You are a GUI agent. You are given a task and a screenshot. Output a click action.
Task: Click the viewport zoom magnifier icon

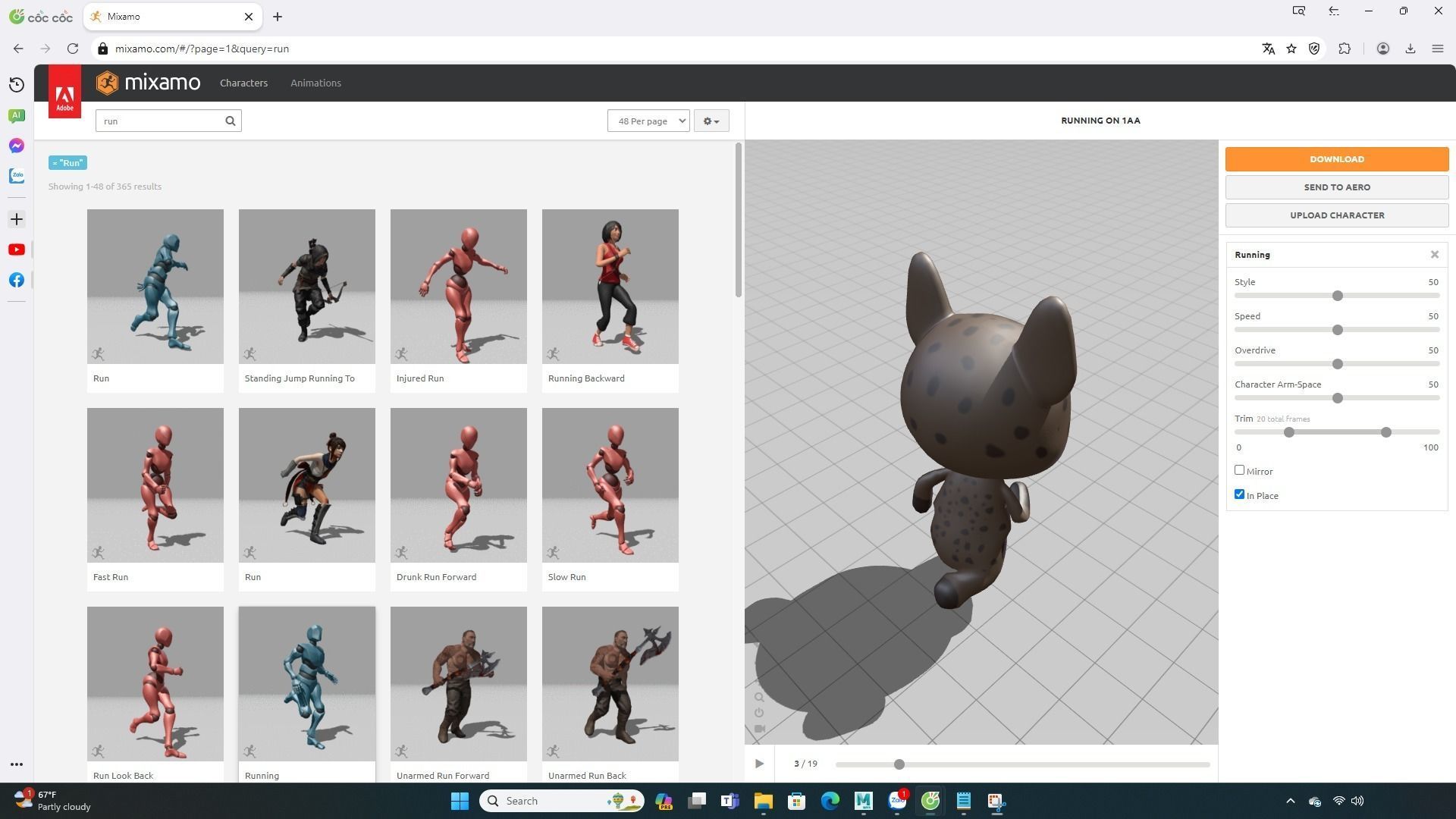(x=759, y=697)
